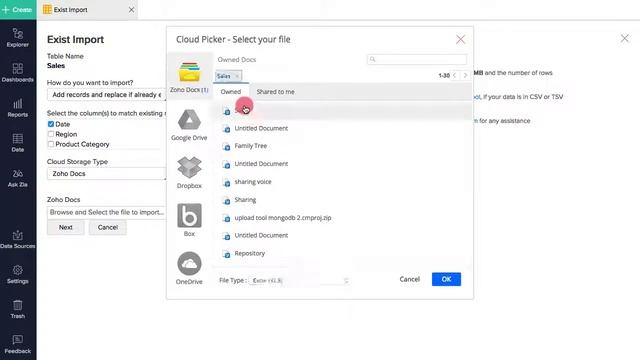
Task: Open the Trash section
Action: (x=18, y=309)
